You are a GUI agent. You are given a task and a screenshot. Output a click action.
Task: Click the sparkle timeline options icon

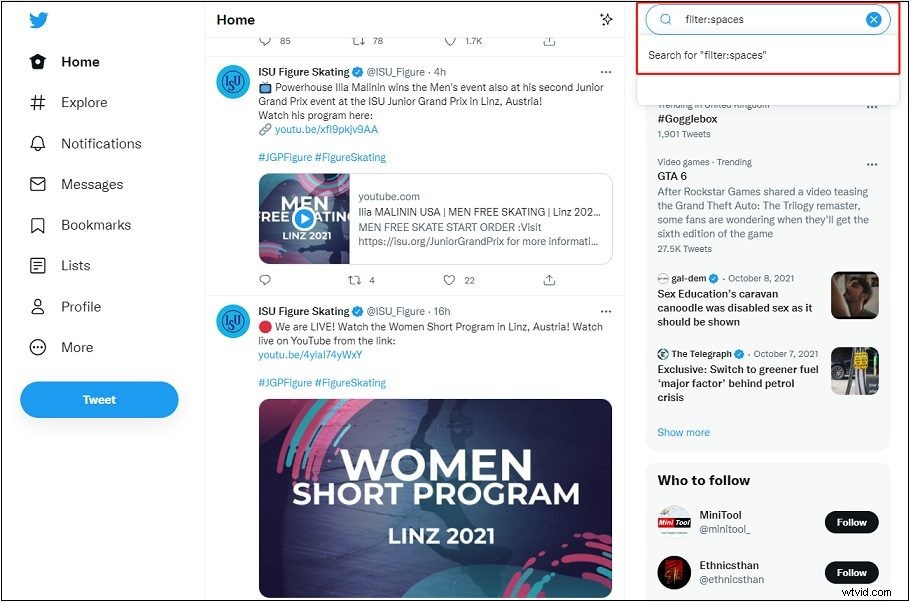click(x=606, y=19)
